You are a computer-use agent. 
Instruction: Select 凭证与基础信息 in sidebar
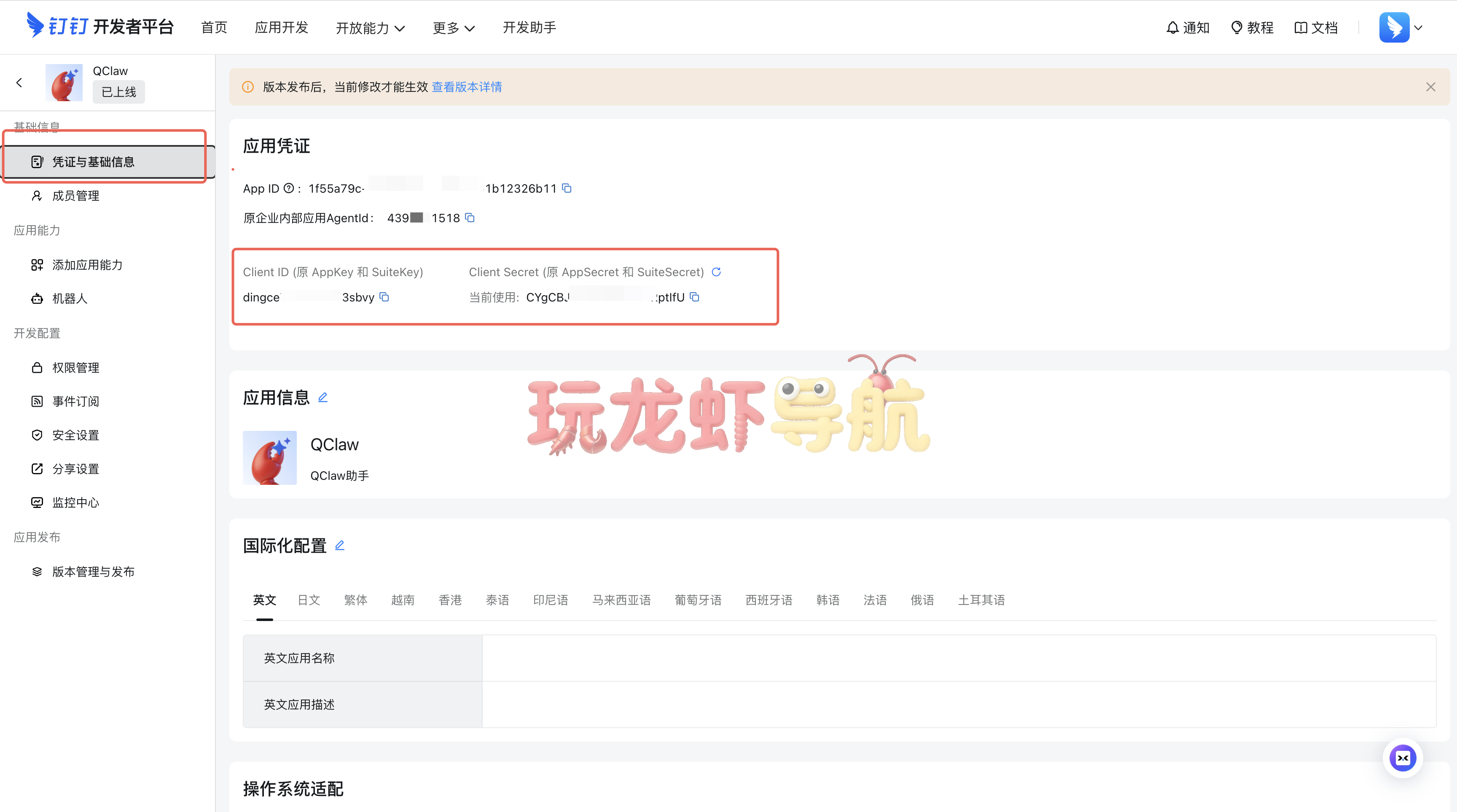108,162
